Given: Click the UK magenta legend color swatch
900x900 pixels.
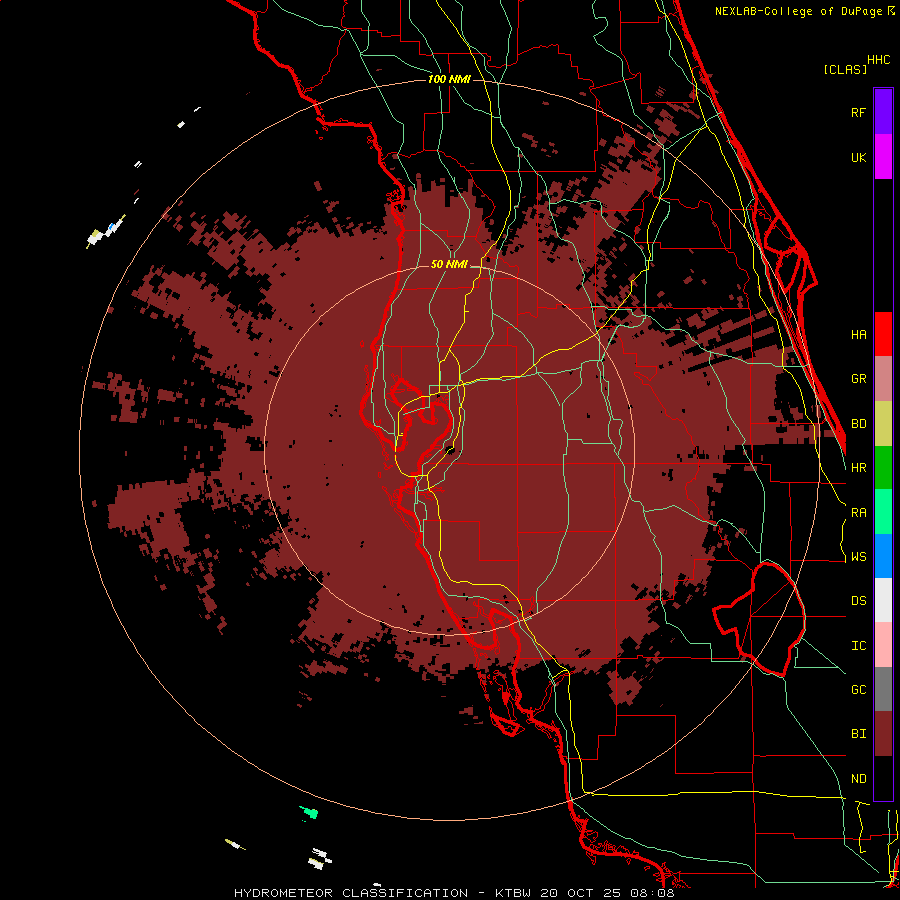Looking at the screenshot, I should pyautogui.click(x=883, y=157).
